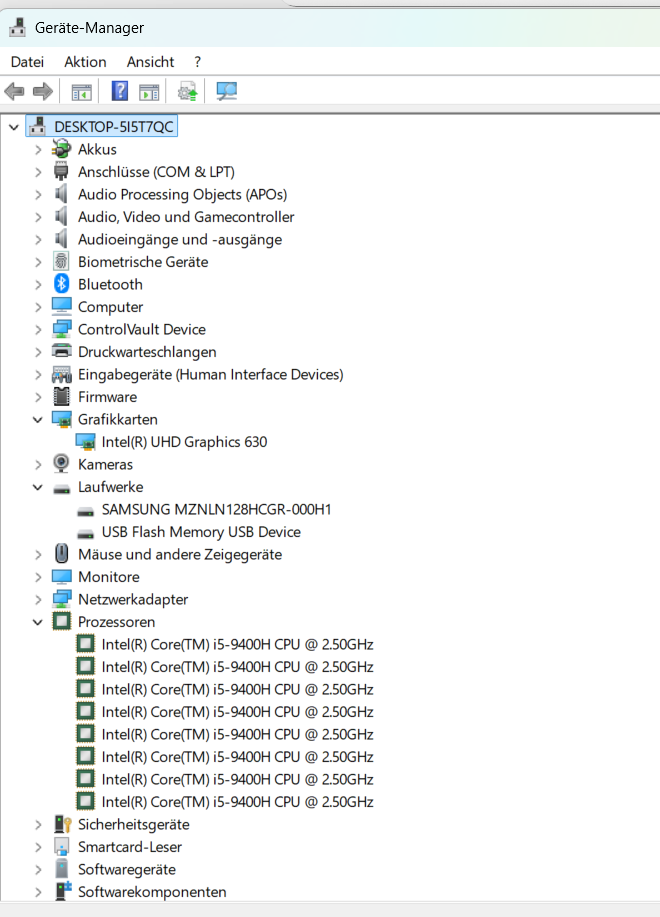The image size is (660, 917).
Task: Click the Softwarekomponenten icon
Action: point(63,891)
